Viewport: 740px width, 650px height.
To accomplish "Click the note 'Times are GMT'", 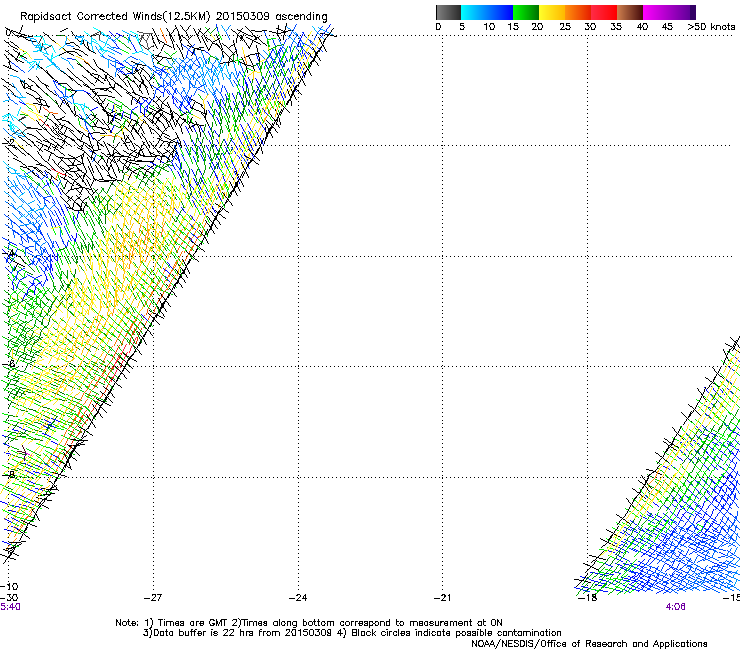I will [193, 623].
